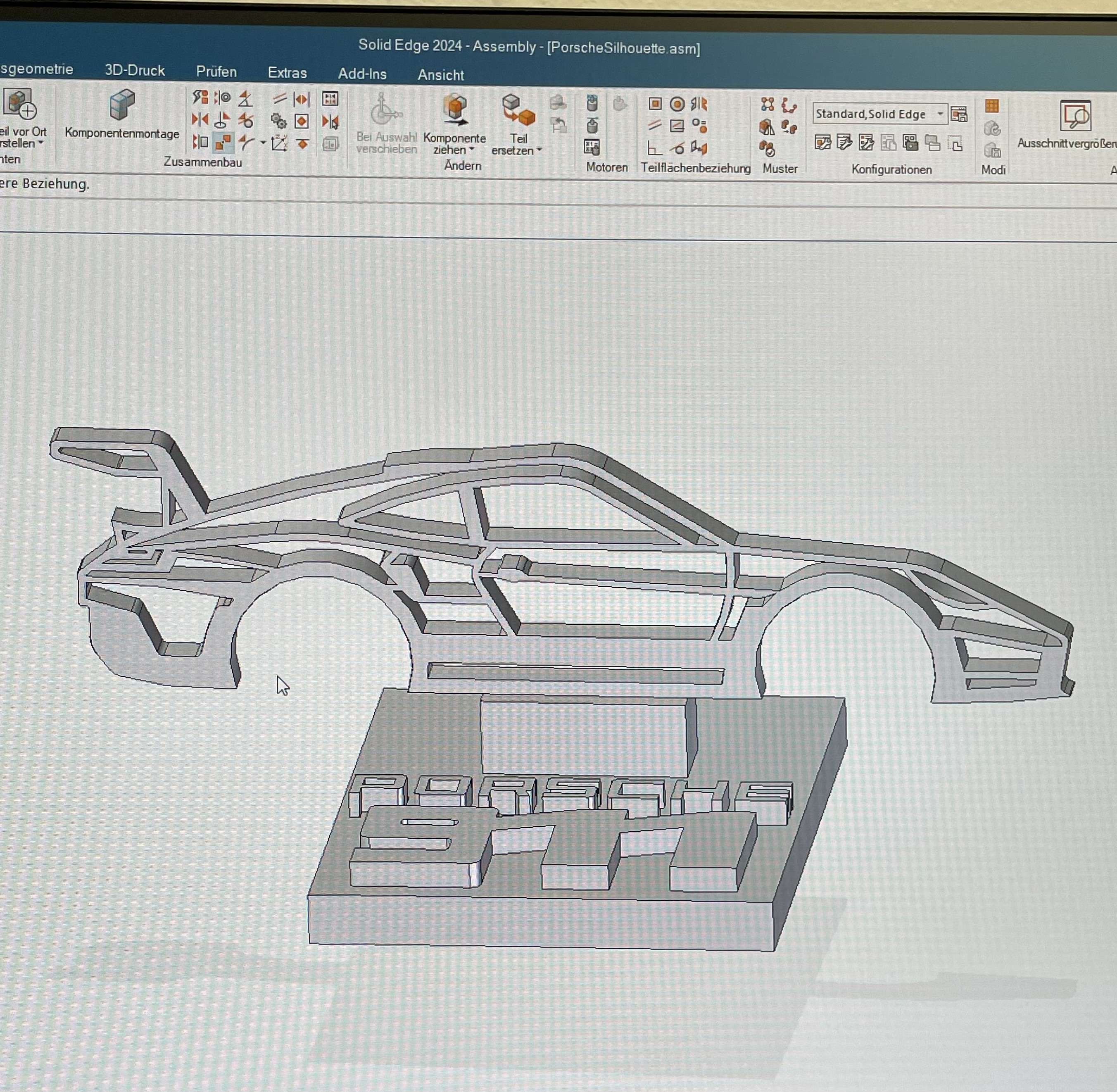
Task: Click the Center-Plane relationship icon
Action: pyautogui.click(x=302, y=99)
